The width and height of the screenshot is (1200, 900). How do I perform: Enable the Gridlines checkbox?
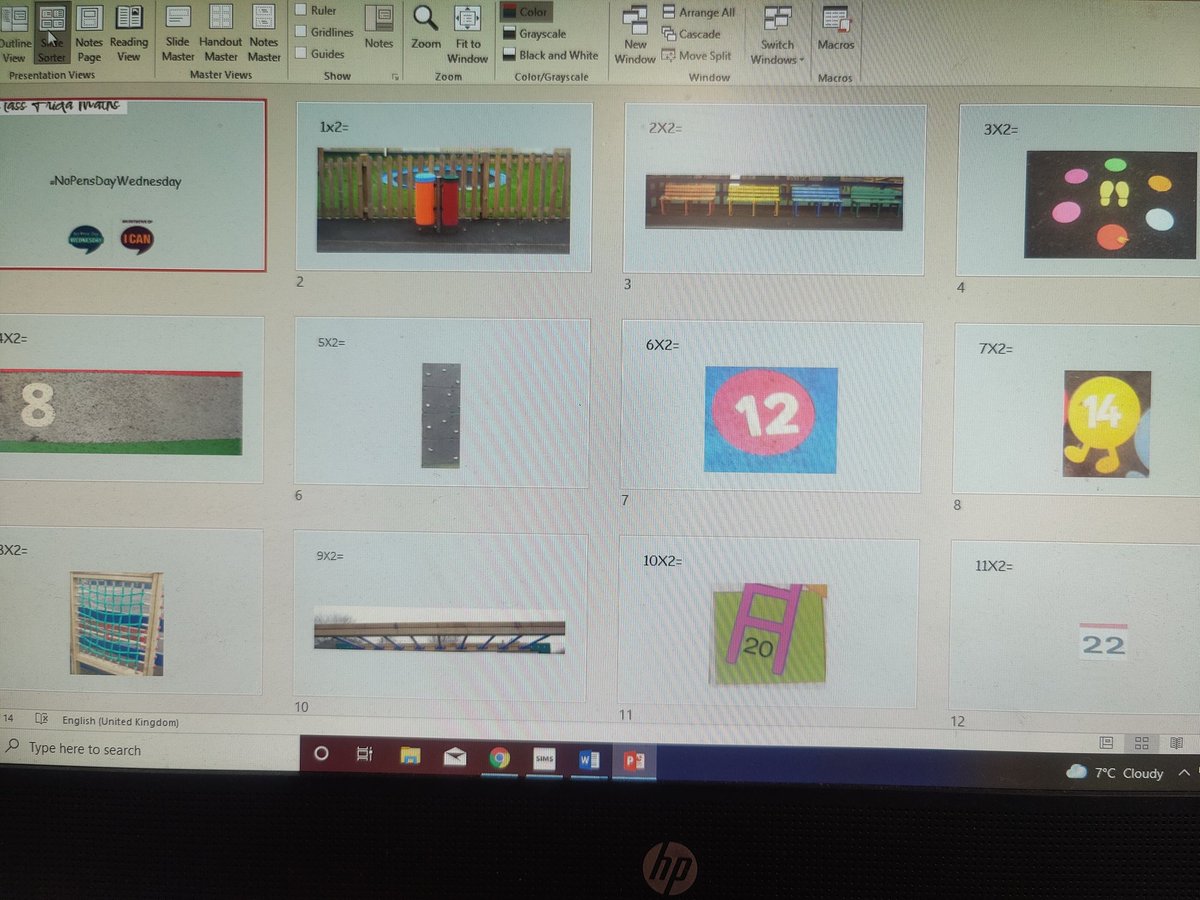324,32
